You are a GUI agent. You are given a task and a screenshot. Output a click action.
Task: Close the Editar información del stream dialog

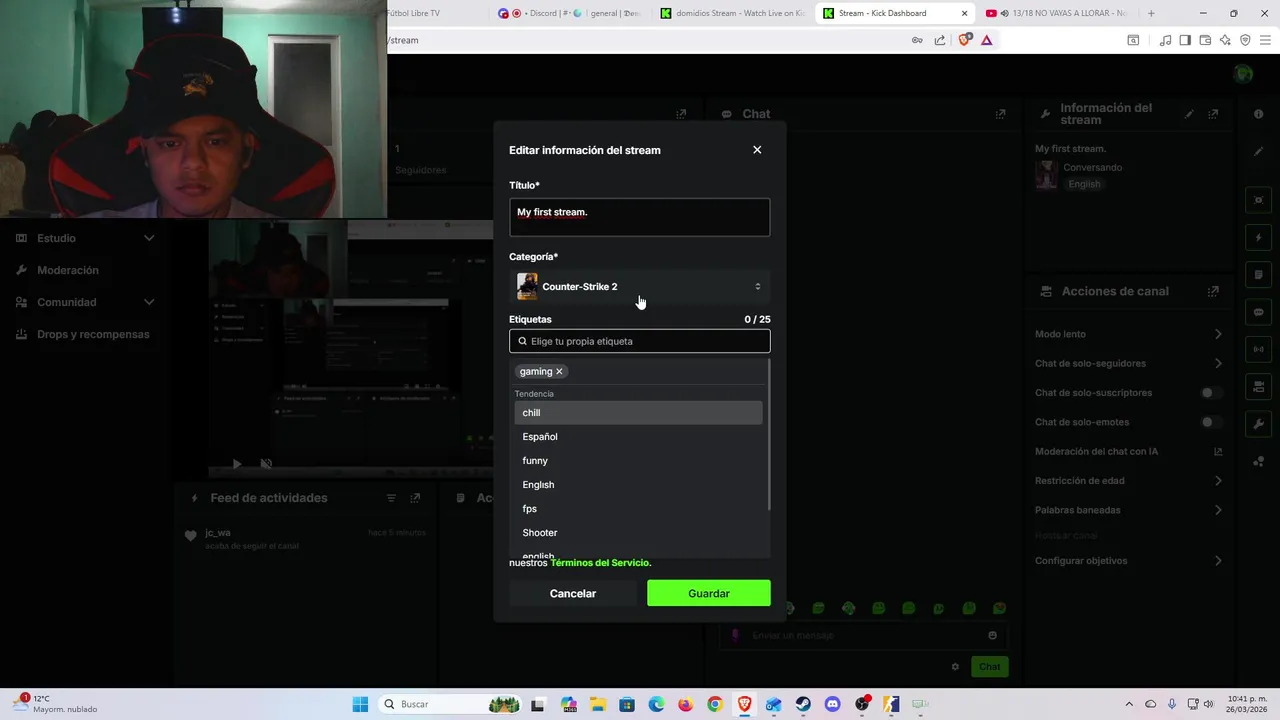coord(757,150)
